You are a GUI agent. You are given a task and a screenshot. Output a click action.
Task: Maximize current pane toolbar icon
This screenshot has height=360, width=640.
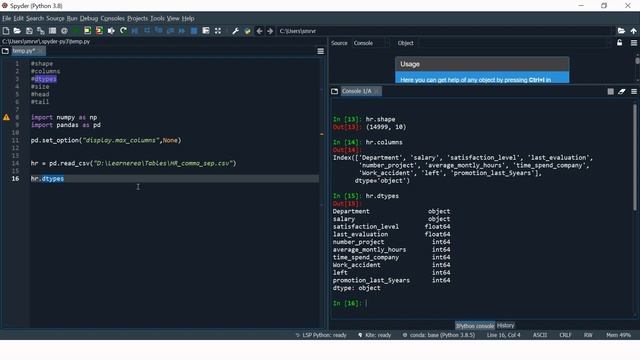[x=206, y=31]
